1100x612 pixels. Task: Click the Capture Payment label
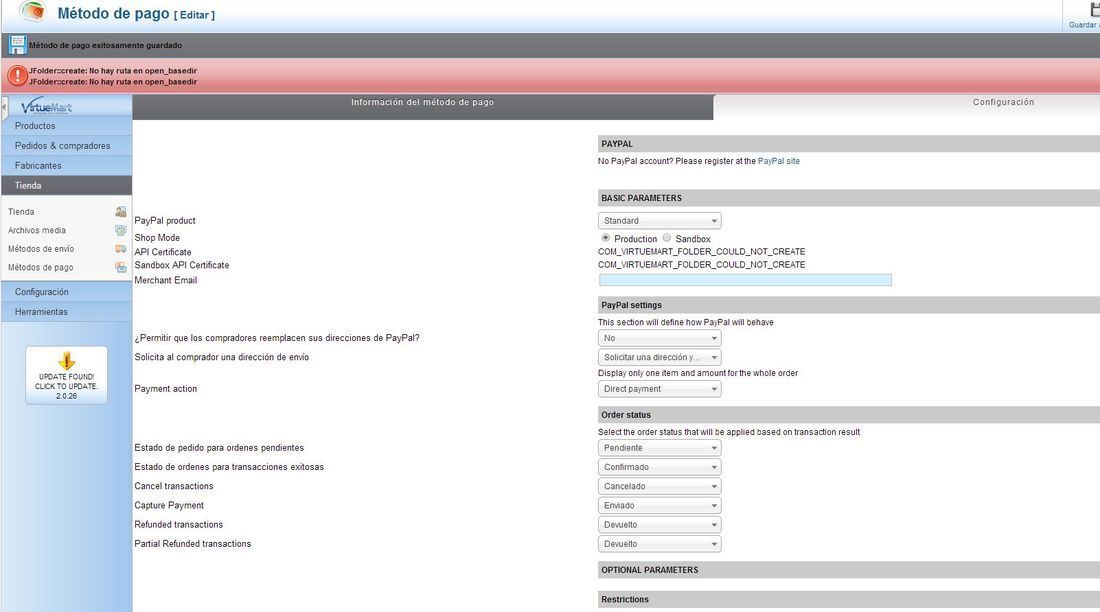[169, 505]
